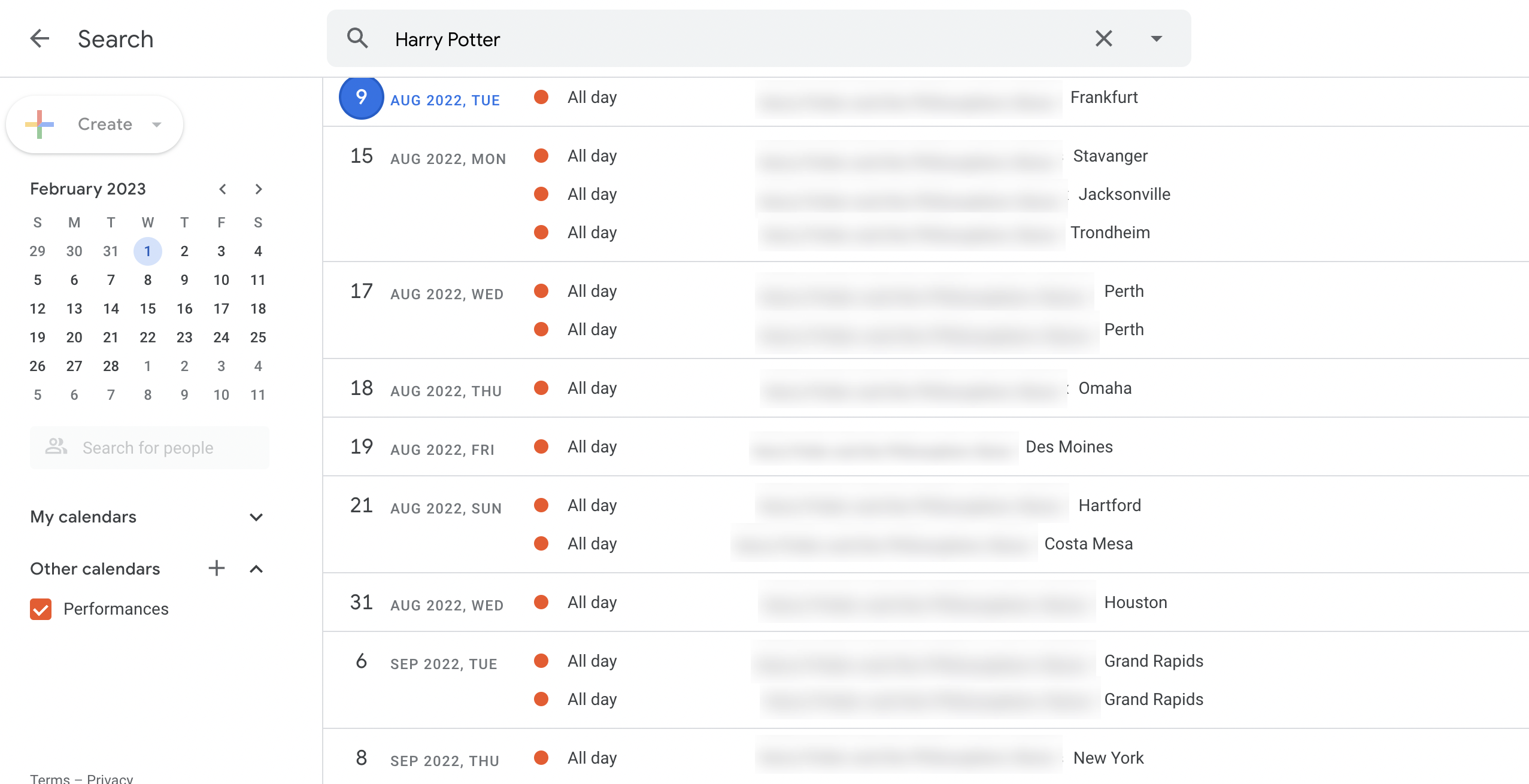This screenshot has height=784, width=1529.
Task: Click the Search for people field
Action: pos(150,448)
